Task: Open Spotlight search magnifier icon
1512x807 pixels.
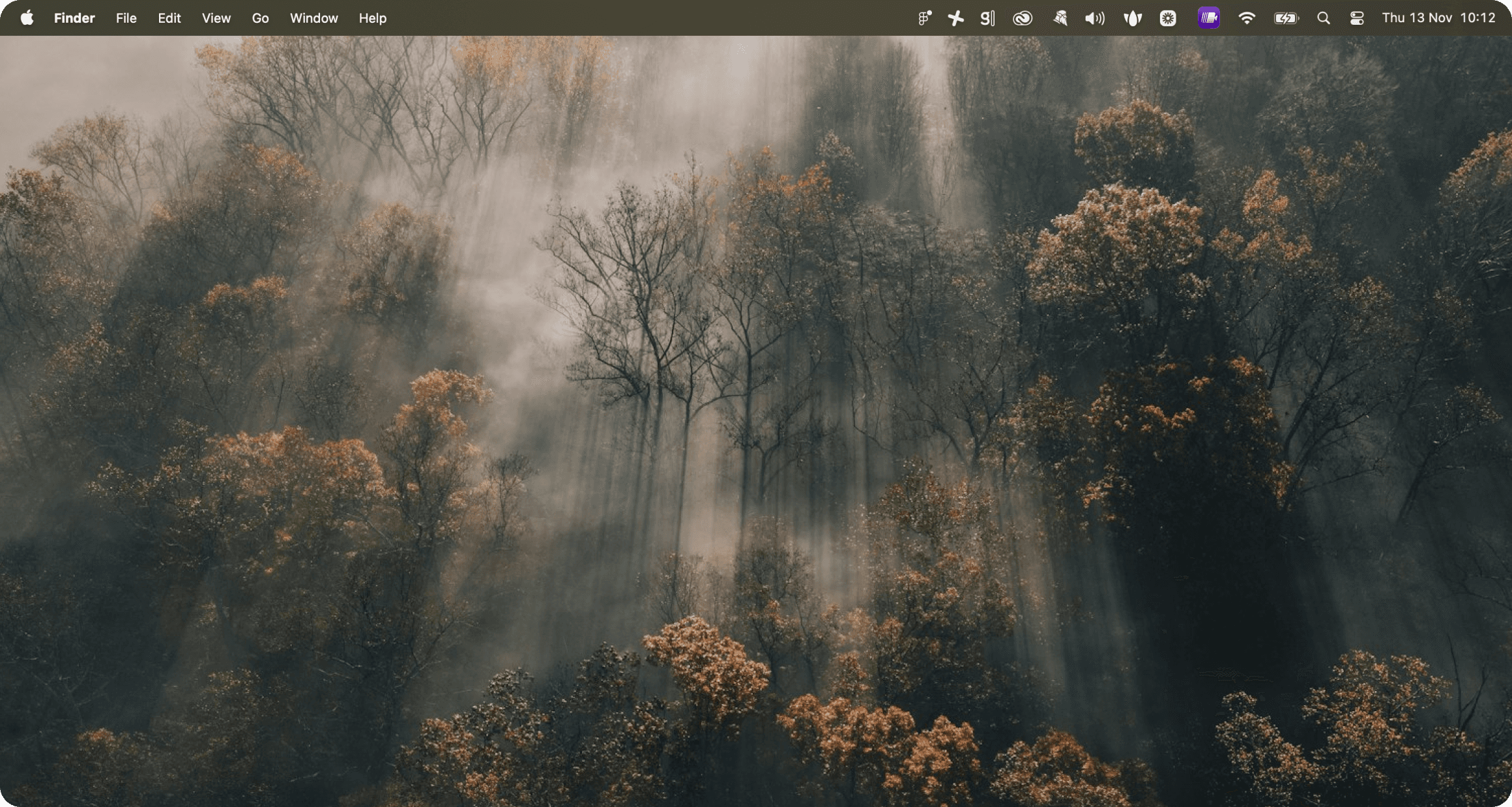Action: pos(1323,18)
